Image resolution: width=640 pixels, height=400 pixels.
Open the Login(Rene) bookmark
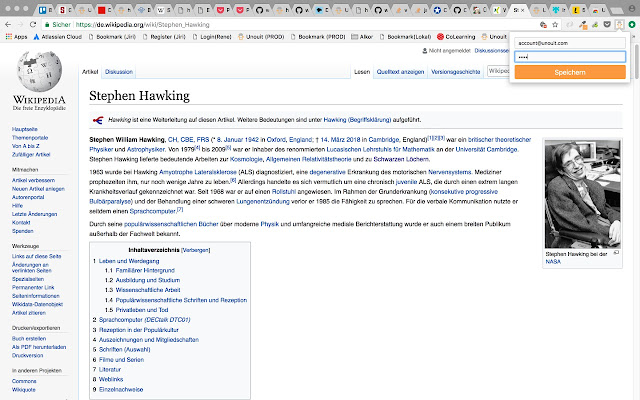(x=212, y=37)
